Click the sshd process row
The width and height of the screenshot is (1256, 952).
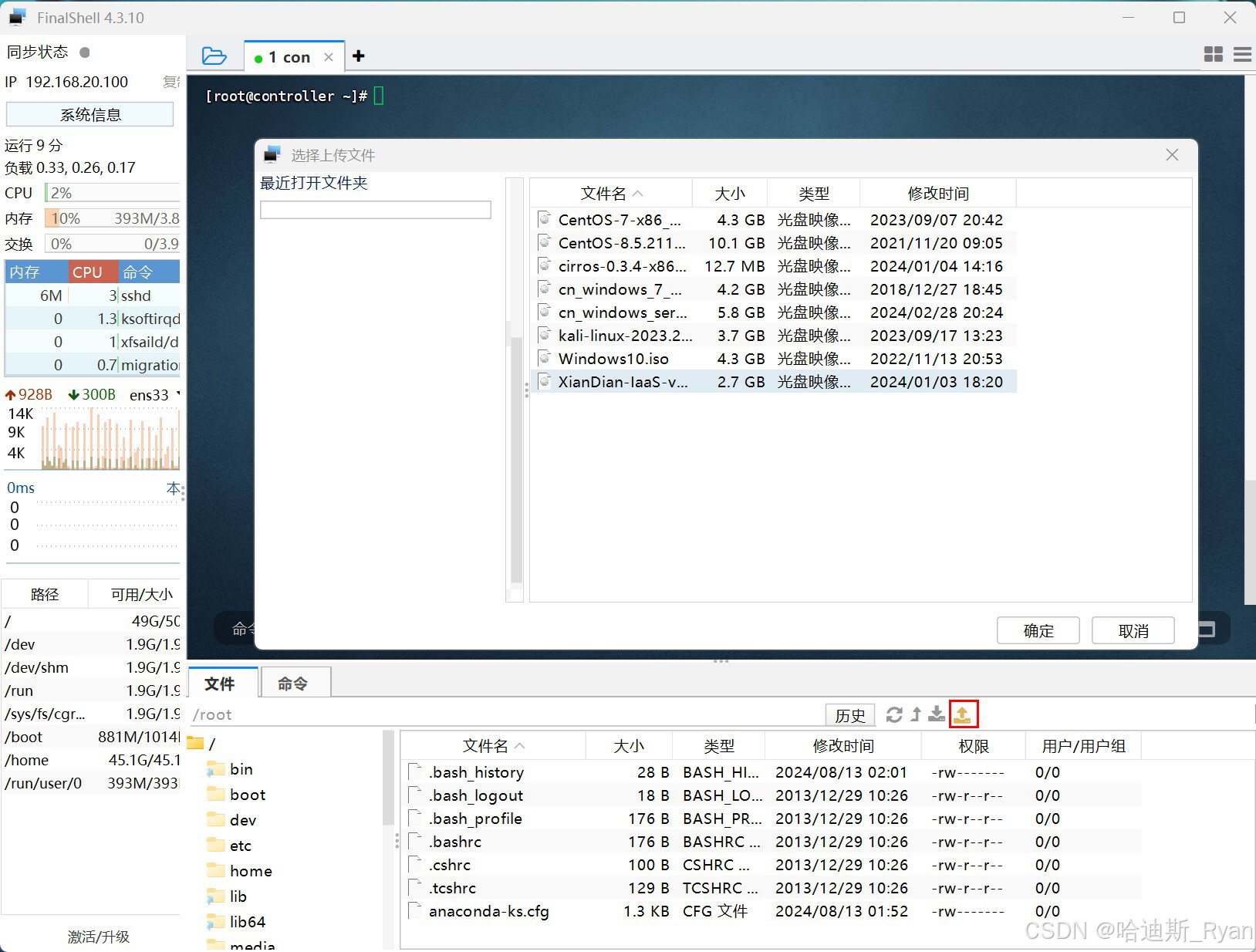point(93,295)
